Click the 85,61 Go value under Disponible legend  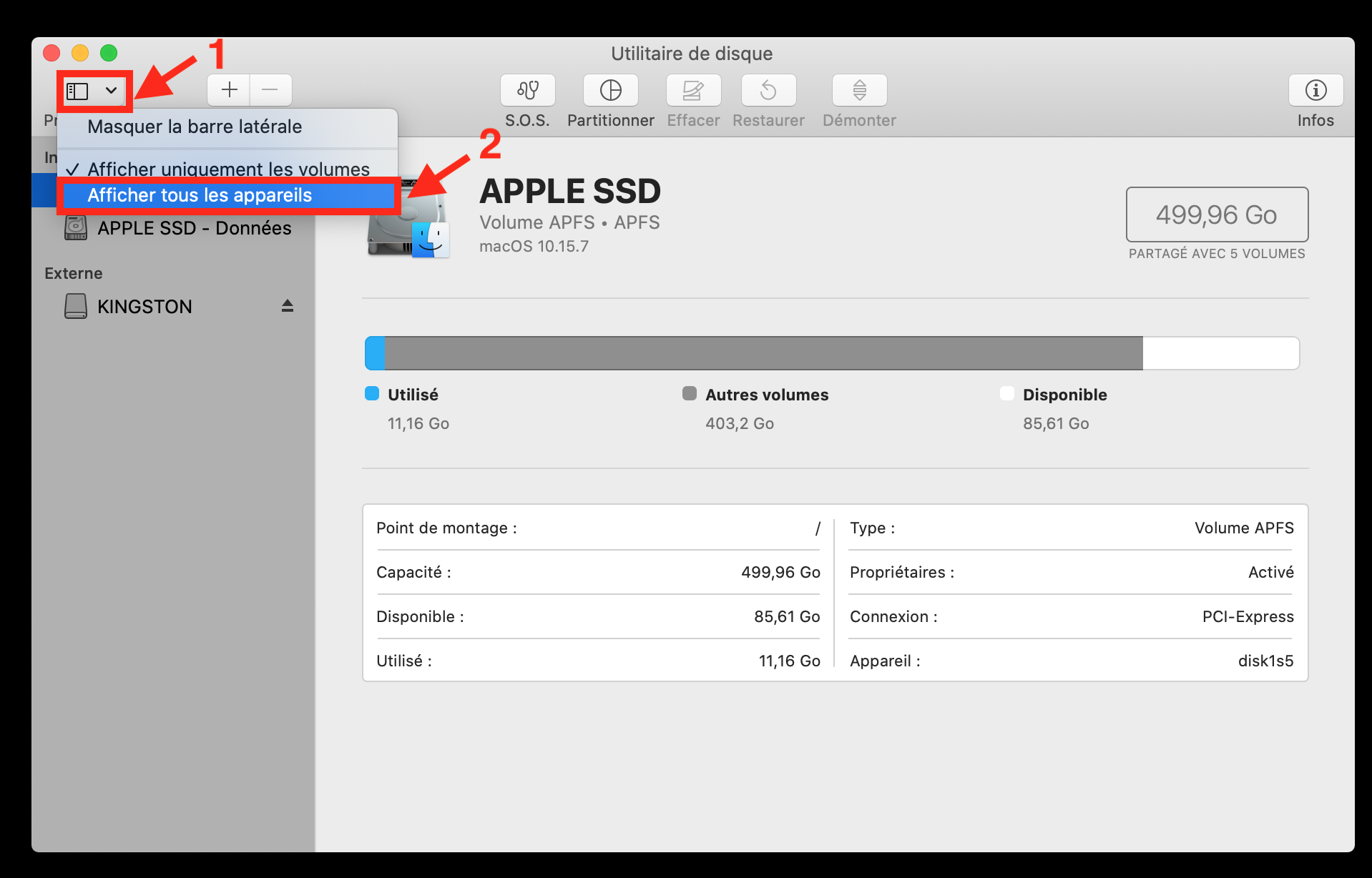tap(1056, 423)
